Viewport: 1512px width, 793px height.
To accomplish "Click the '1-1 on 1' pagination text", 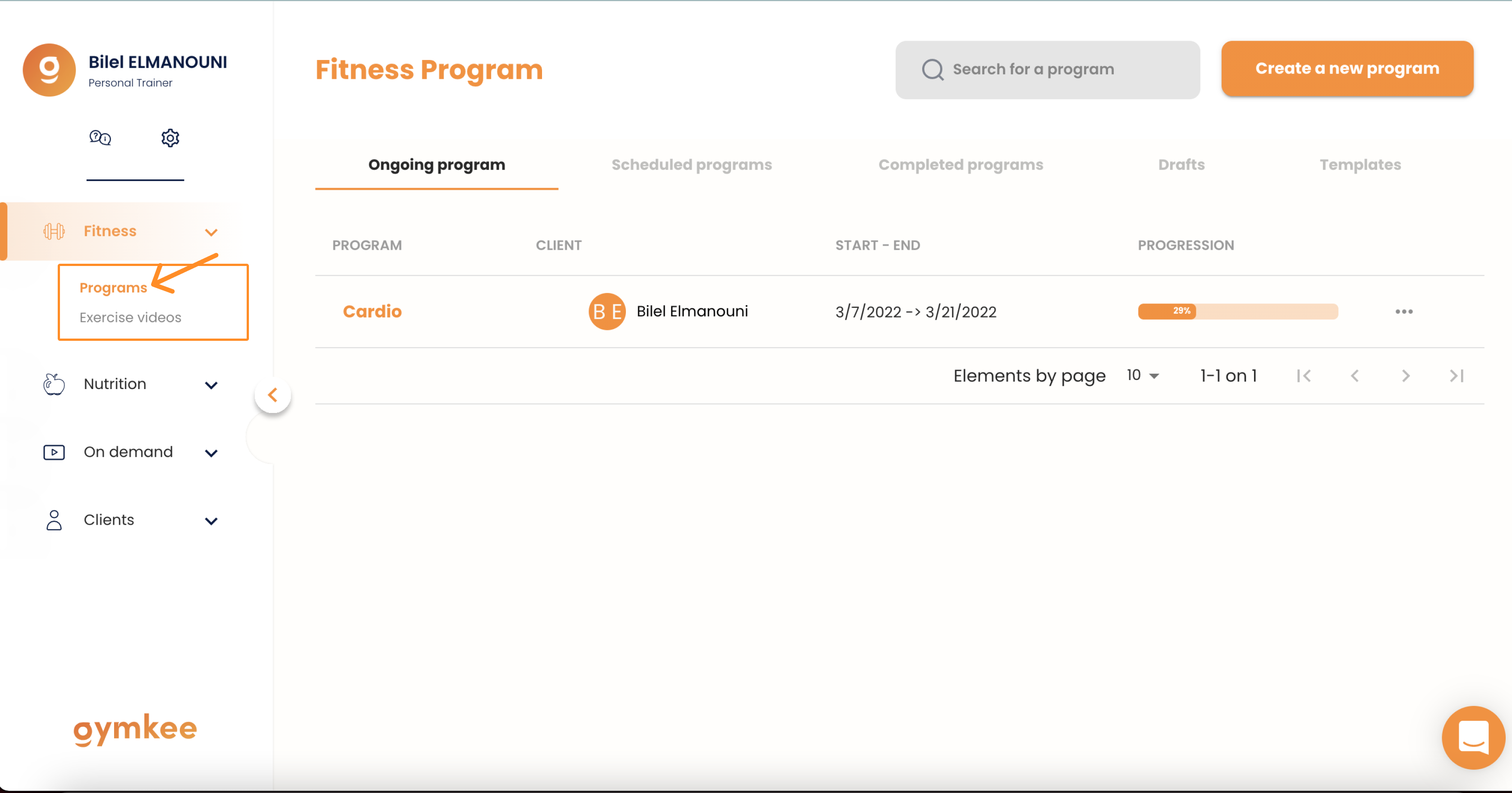I will click(x=1228, y=376).
